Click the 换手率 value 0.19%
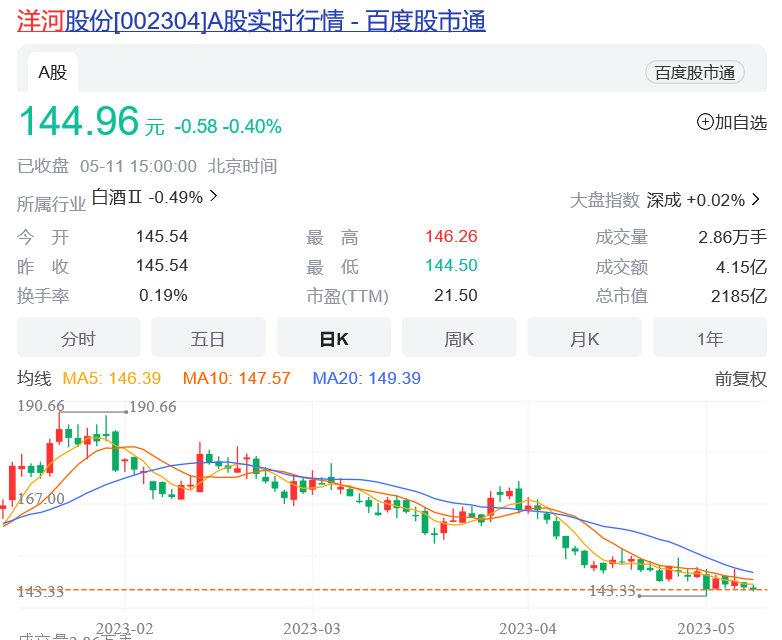The image size is (782, 640). [x=163, y=295]
